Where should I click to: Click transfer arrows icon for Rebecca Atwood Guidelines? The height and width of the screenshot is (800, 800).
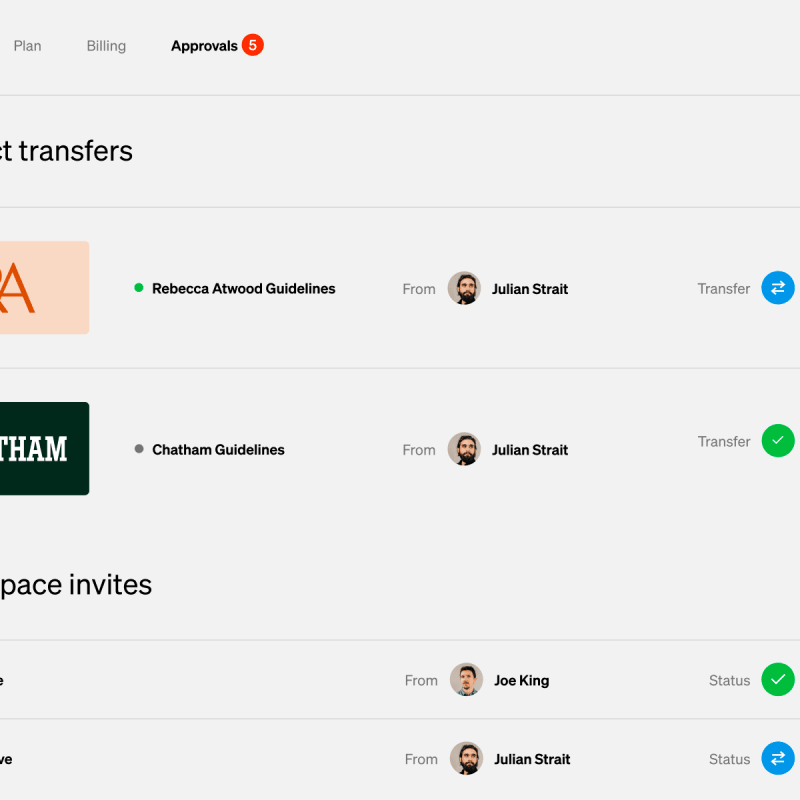778,288
